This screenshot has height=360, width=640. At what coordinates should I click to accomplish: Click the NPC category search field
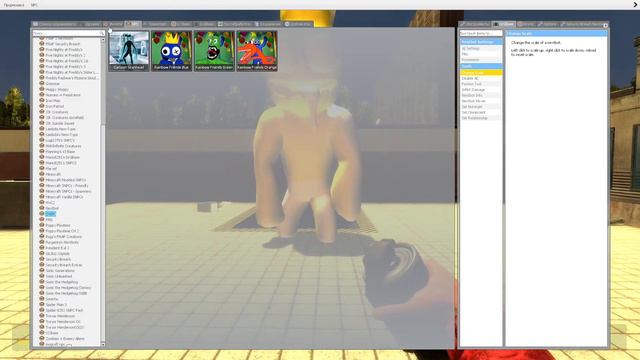pos(69,33)
